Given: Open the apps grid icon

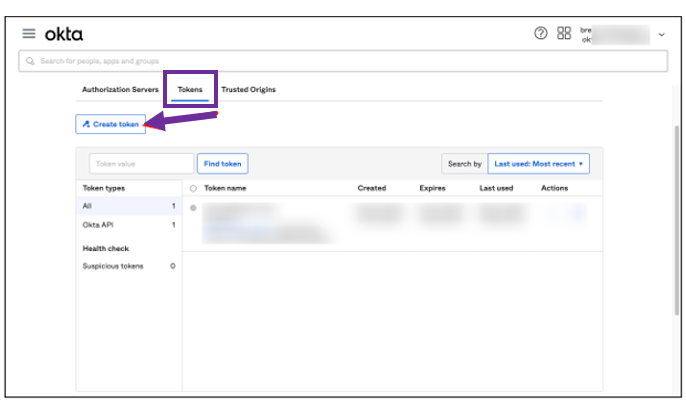Looking at the screenshot, I should click(564, 33).
